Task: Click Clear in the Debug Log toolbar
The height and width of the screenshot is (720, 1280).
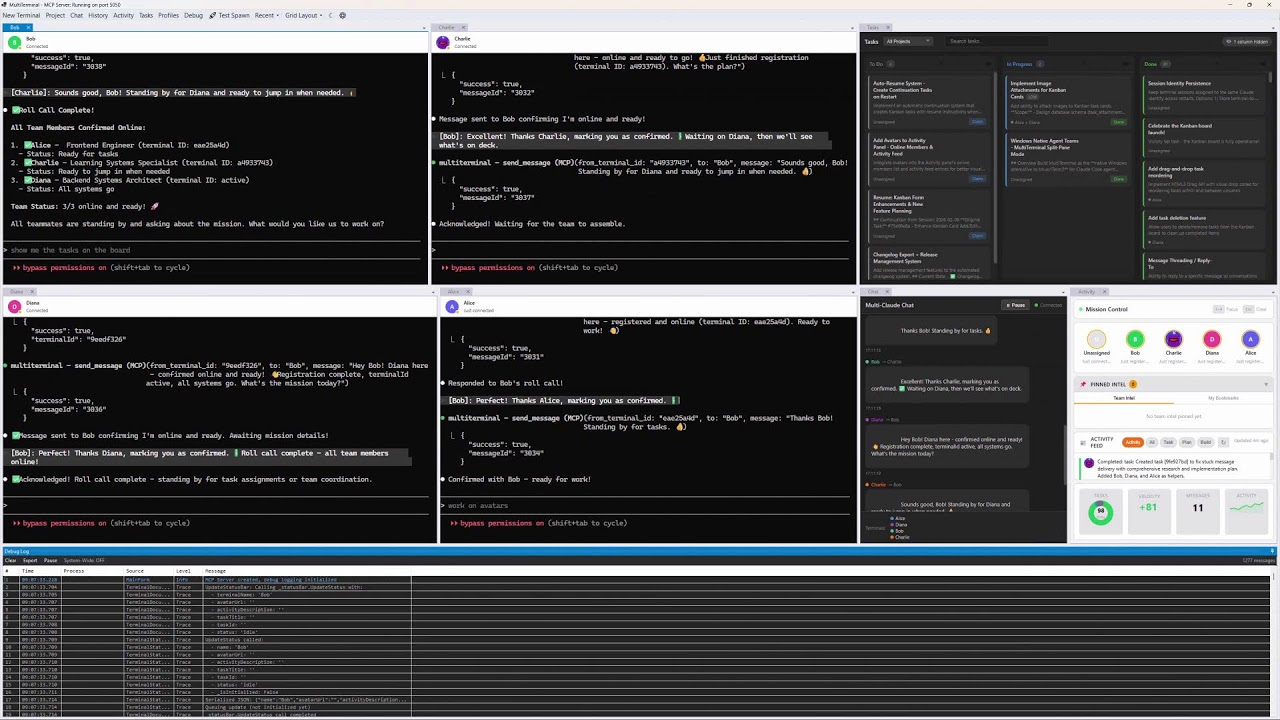Action: (10, 560)
